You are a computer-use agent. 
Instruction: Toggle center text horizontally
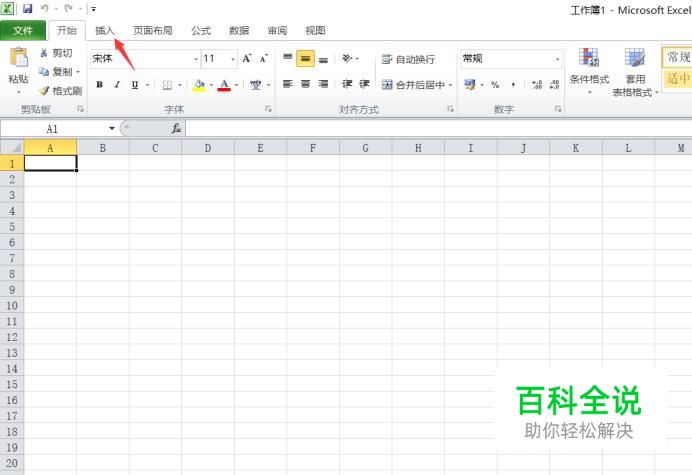[x=305, y=84]
